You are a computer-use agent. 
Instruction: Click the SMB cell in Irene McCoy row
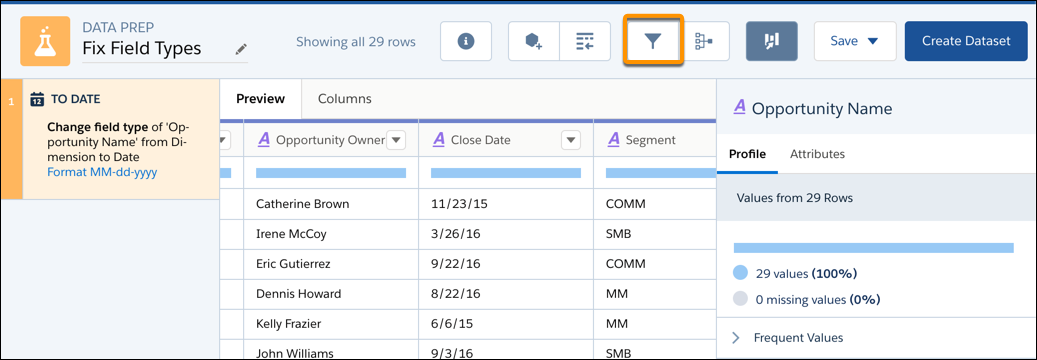coord(655,234)
